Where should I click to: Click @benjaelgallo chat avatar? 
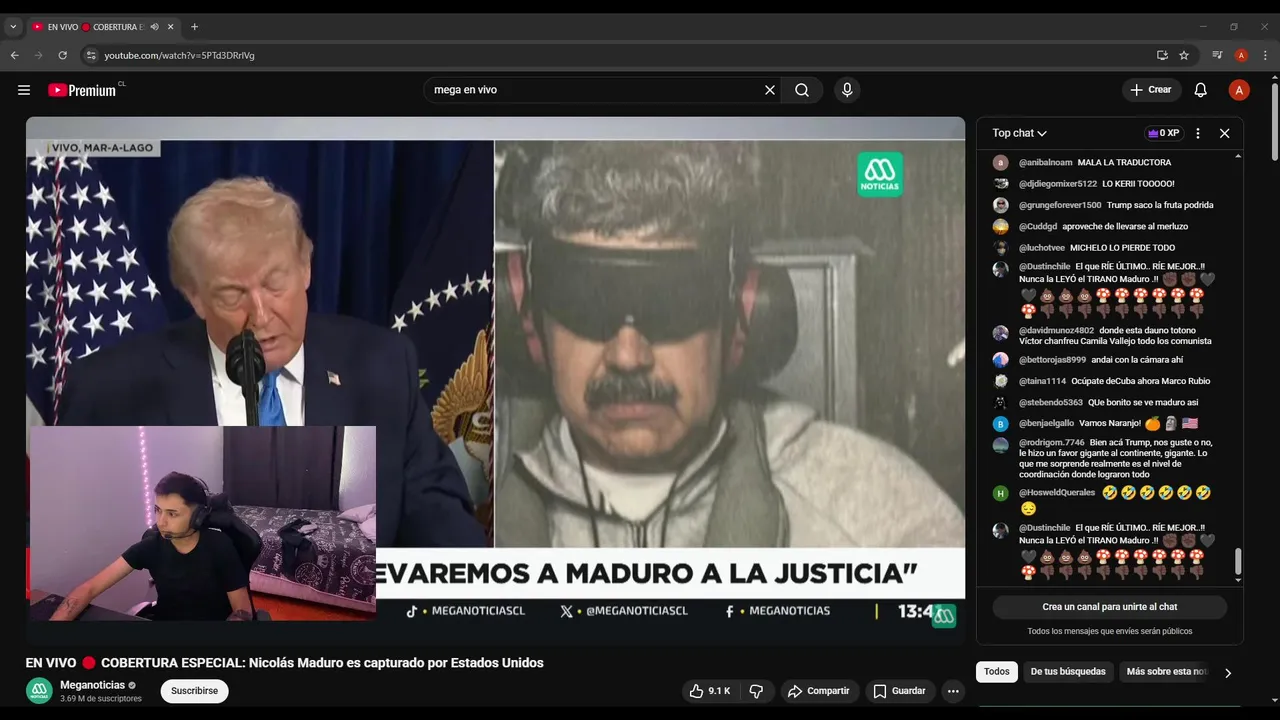[x=1000, y=424]
